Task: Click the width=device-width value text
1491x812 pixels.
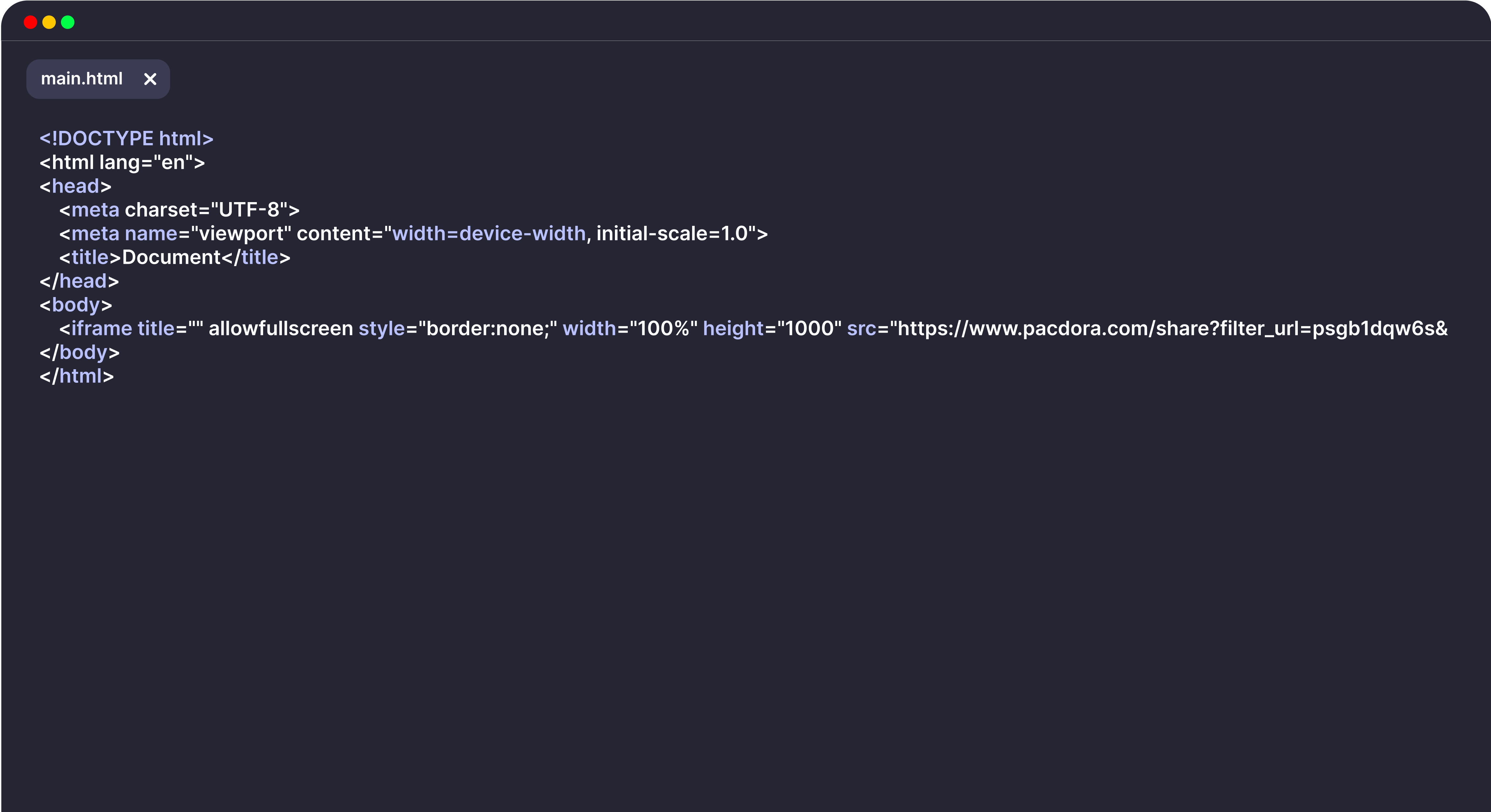Action: pyautogui.click(x=489, y=234)
